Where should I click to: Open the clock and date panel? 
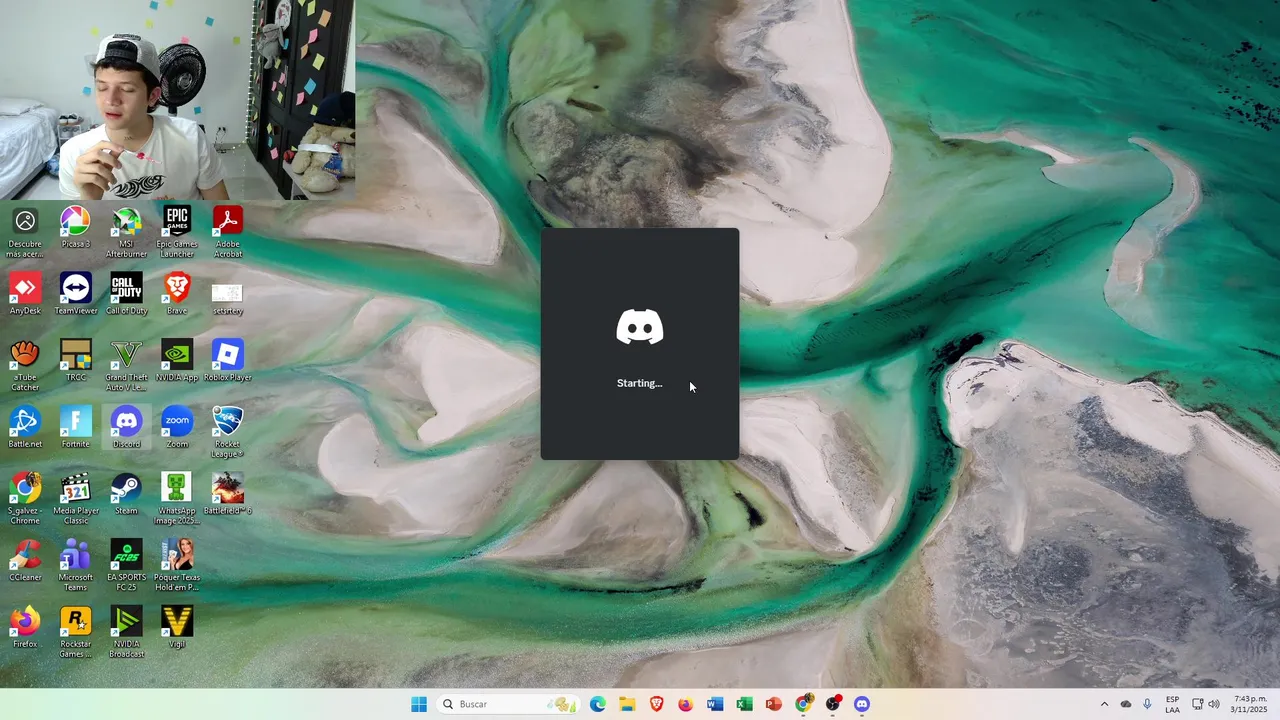point(1250,704)
